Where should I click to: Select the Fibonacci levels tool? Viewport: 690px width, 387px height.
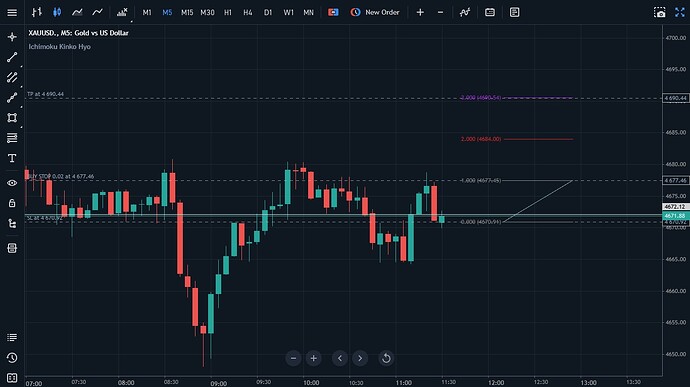tap(12, 138)
